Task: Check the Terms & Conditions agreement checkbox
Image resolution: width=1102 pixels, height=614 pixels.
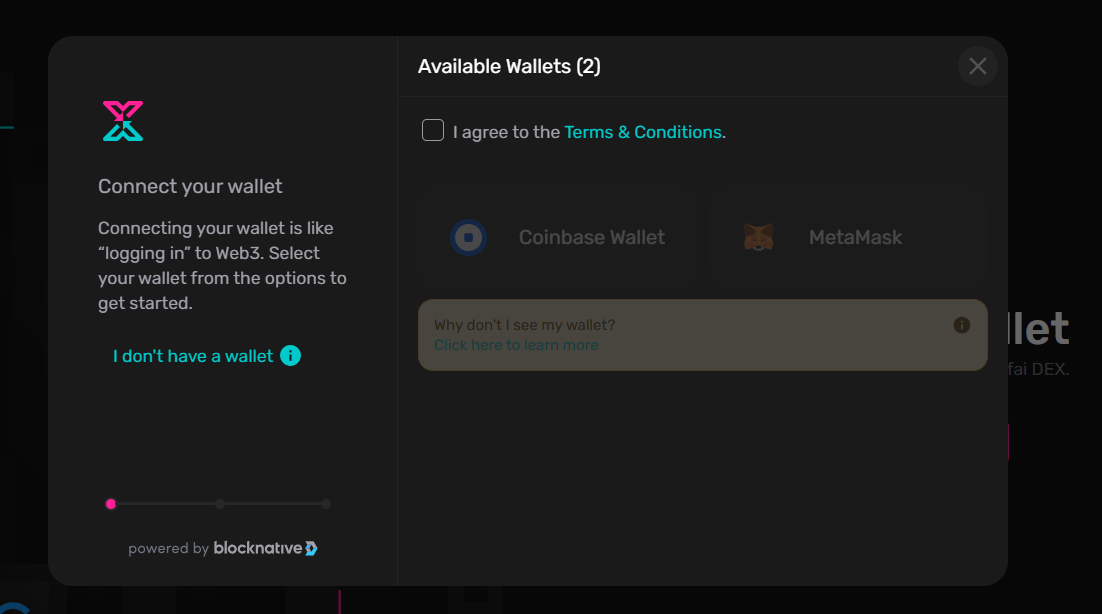Action: 433,130
